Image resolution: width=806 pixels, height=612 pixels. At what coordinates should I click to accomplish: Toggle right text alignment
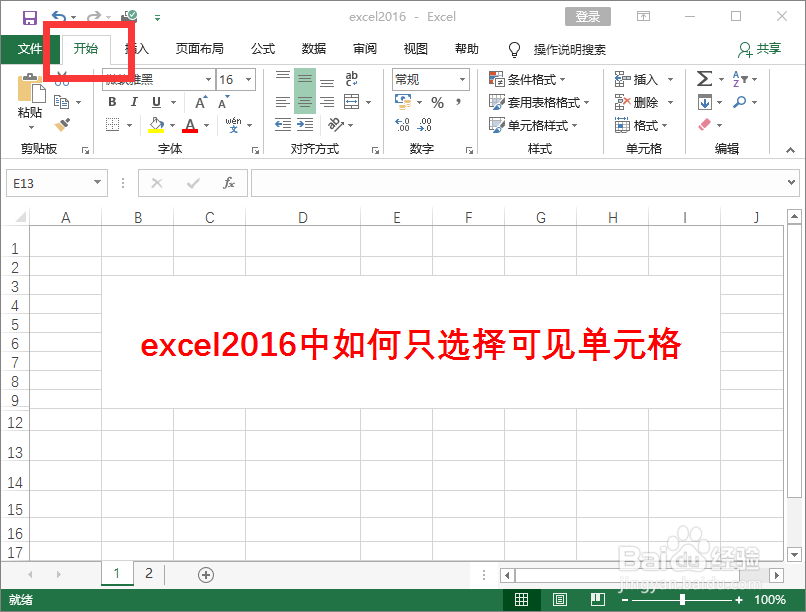[x=327, y=102]
